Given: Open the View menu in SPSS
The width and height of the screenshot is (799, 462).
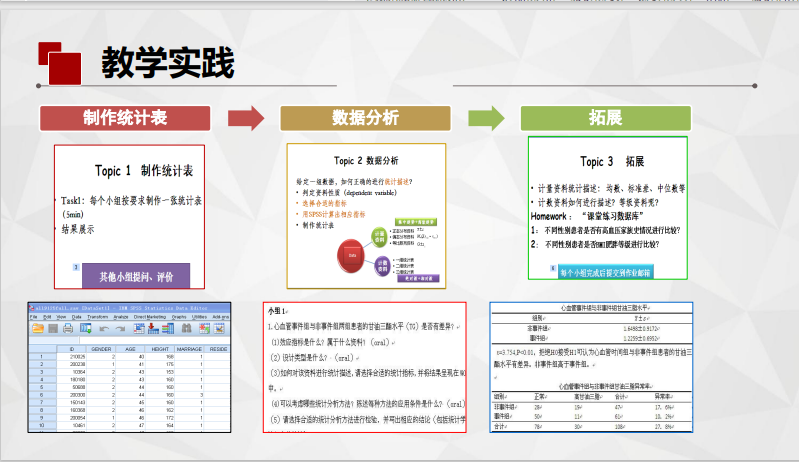Looking at the screenshot, I should (x=61, y=317).
